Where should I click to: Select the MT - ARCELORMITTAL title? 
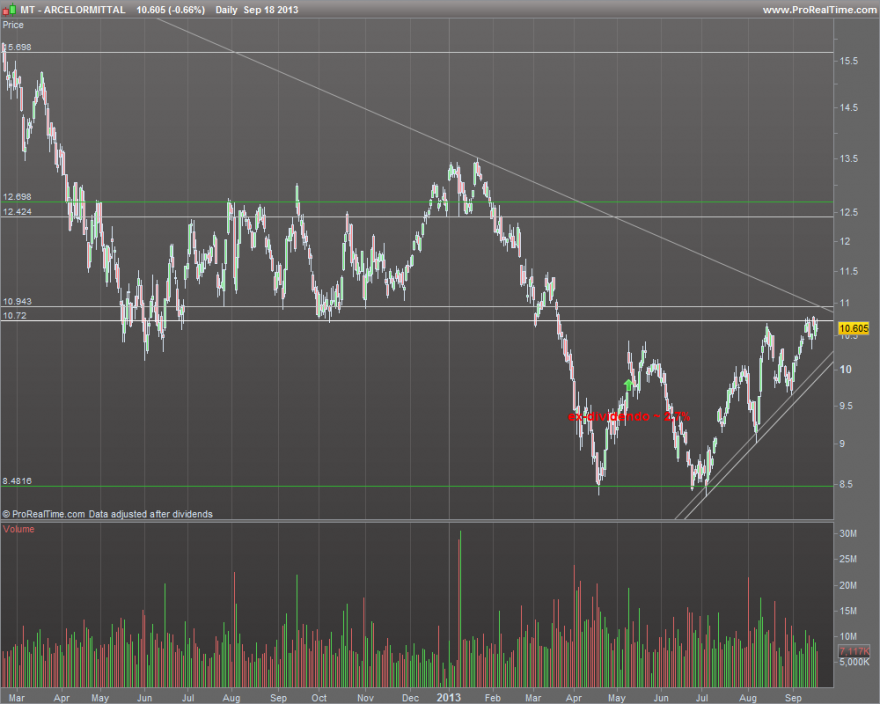pyautogui.click(x=73, y=10)
